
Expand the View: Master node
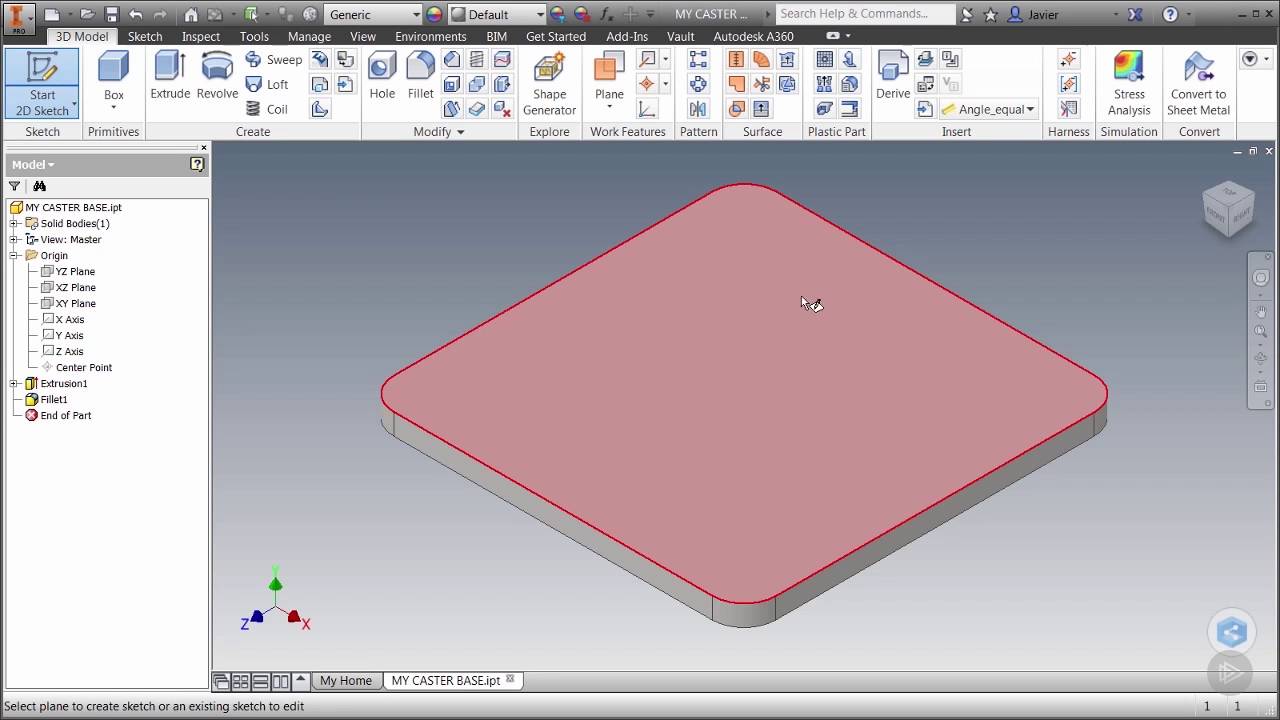(x=14, y=239)
